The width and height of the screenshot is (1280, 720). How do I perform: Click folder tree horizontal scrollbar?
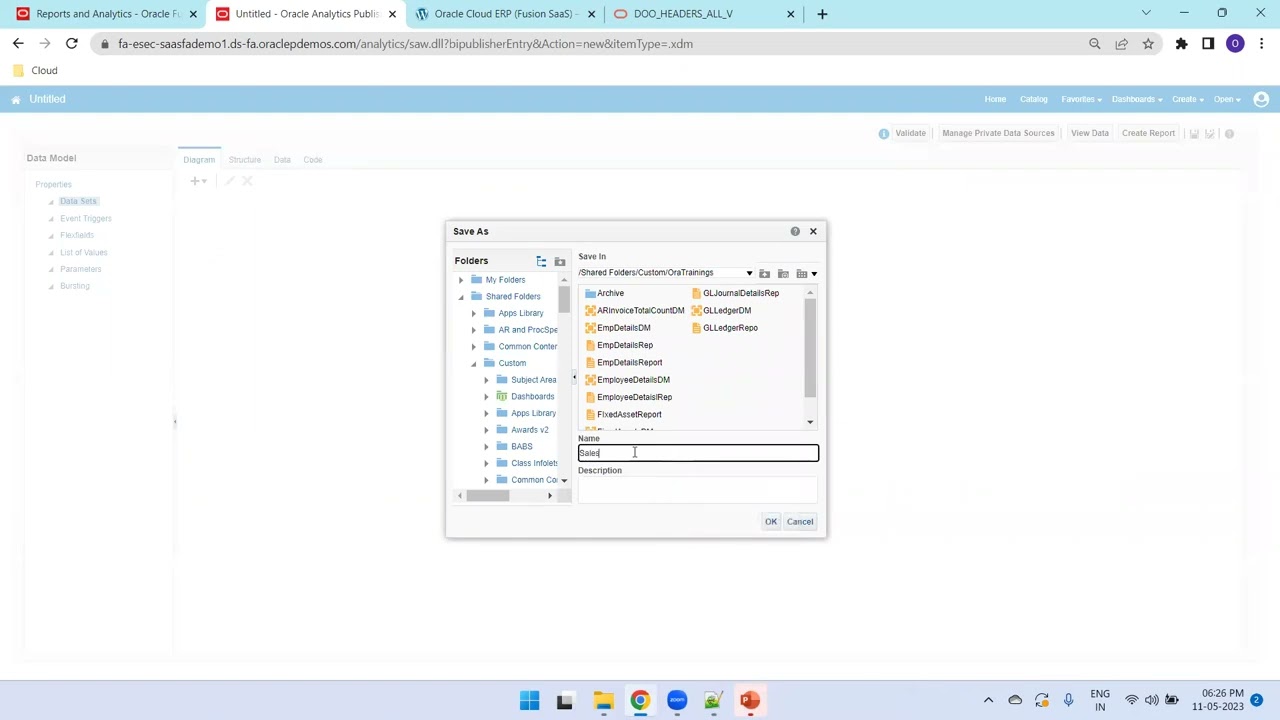[488, 496]
